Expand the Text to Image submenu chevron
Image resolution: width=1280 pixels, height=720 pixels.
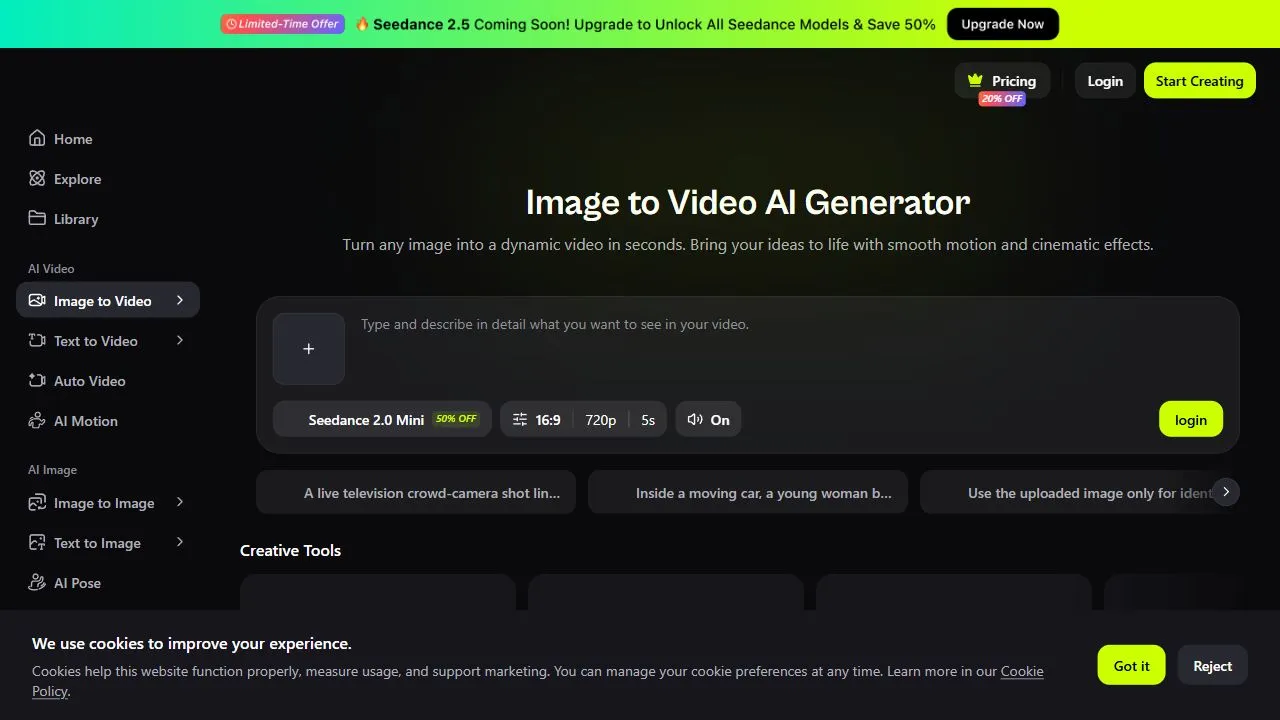click(180, 542)
